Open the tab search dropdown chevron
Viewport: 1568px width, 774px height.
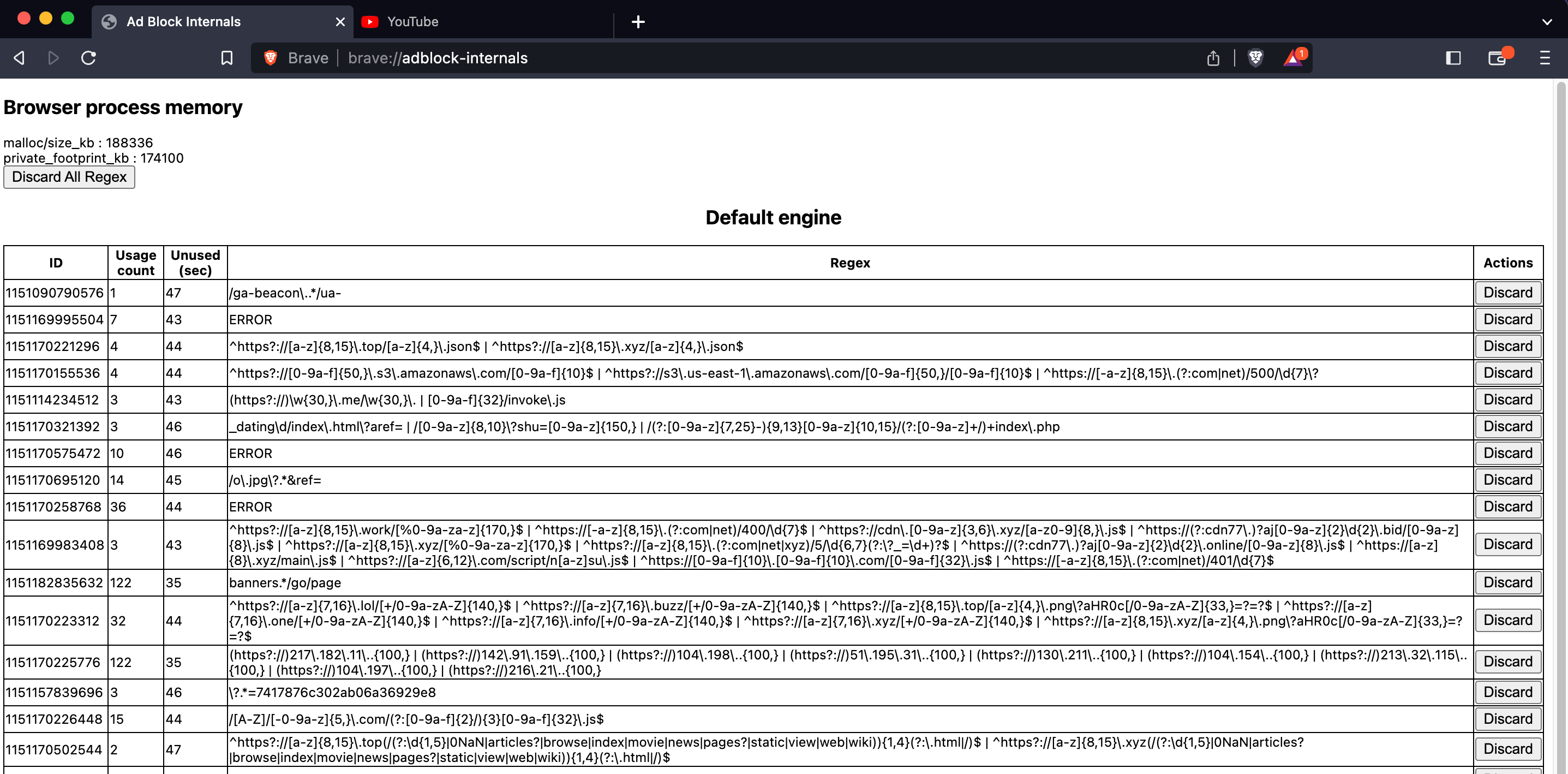click(x=1548, y=22)
